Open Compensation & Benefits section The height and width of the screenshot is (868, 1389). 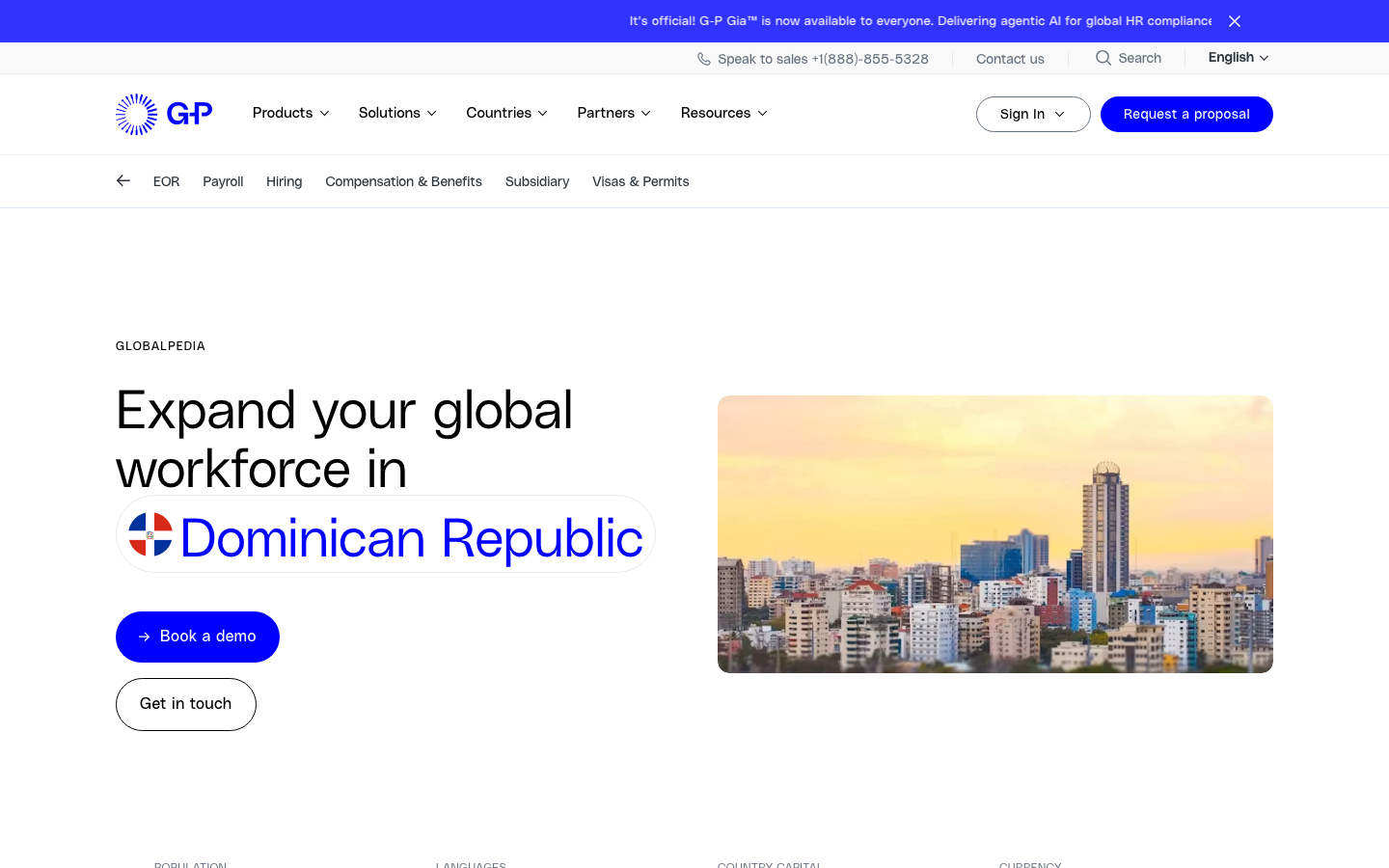point(403,181)
